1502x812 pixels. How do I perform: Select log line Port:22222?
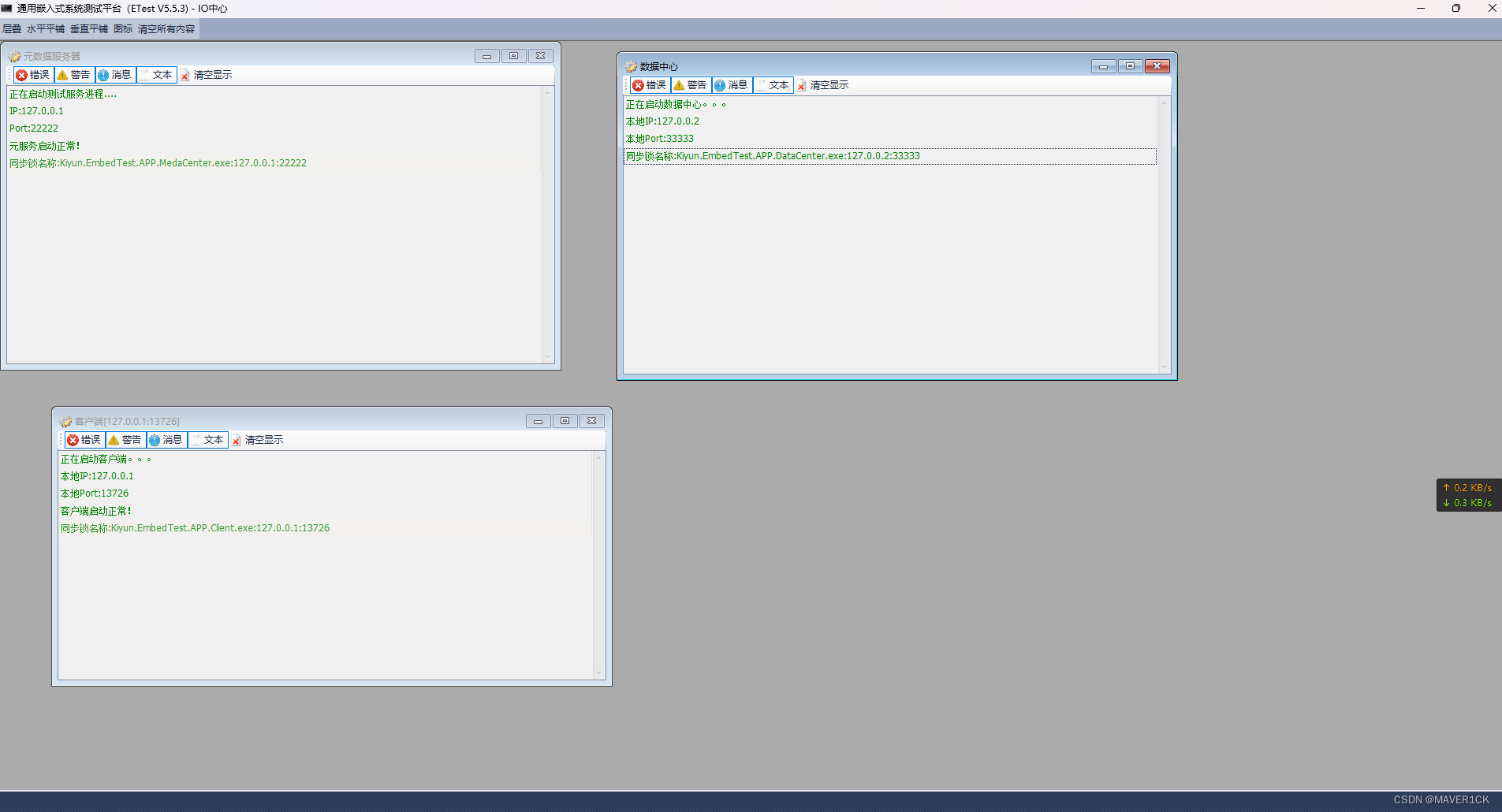click(x=274, y=129)
